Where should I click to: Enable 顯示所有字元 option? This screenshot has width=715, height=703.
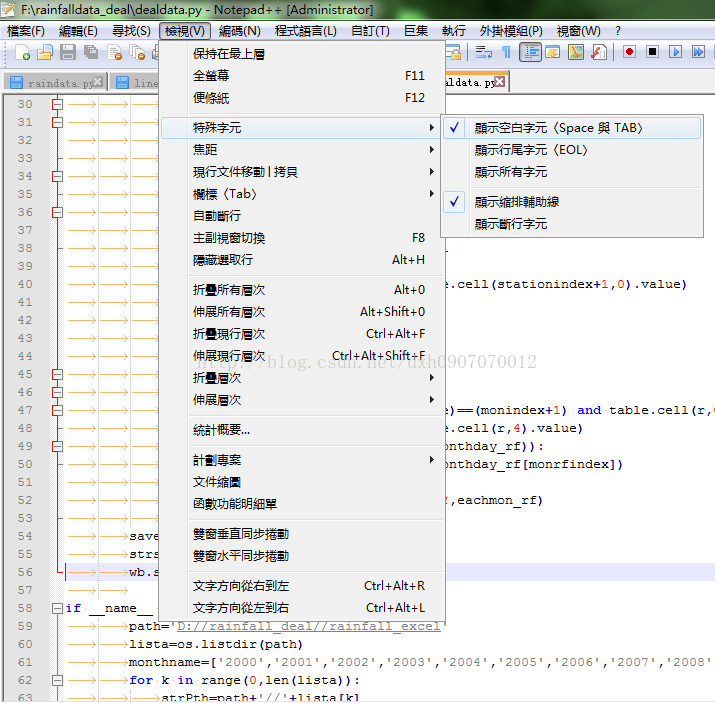click(571, 172)
